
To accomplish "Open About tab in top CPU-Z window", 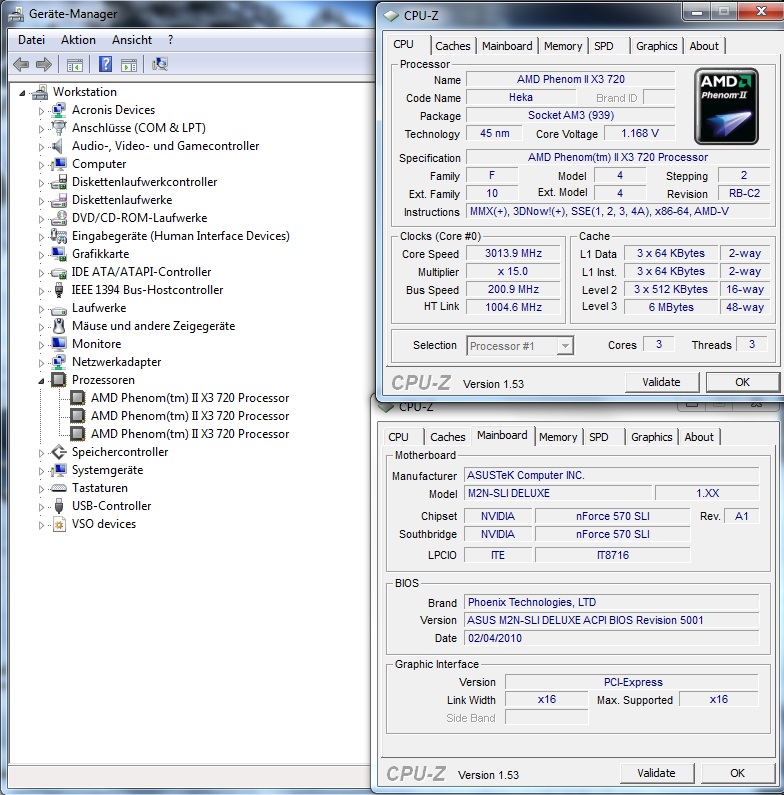I will click(704, 46).
